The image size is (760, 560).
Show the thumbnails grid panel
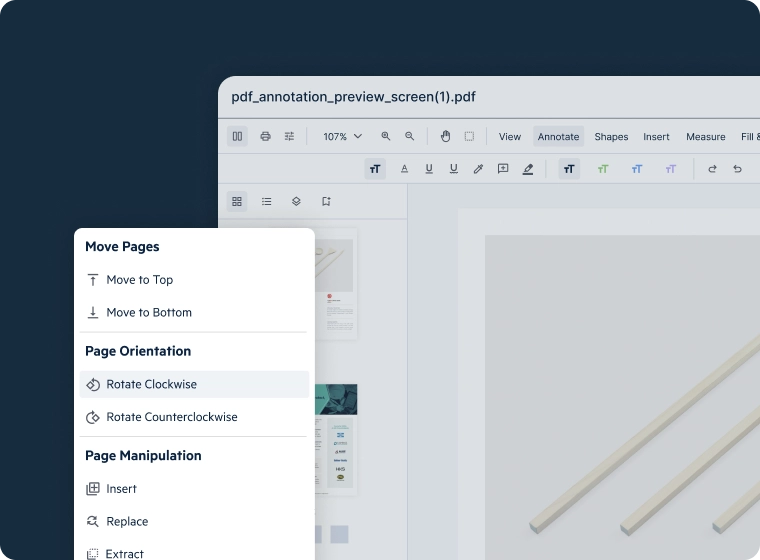click(237, 201)
